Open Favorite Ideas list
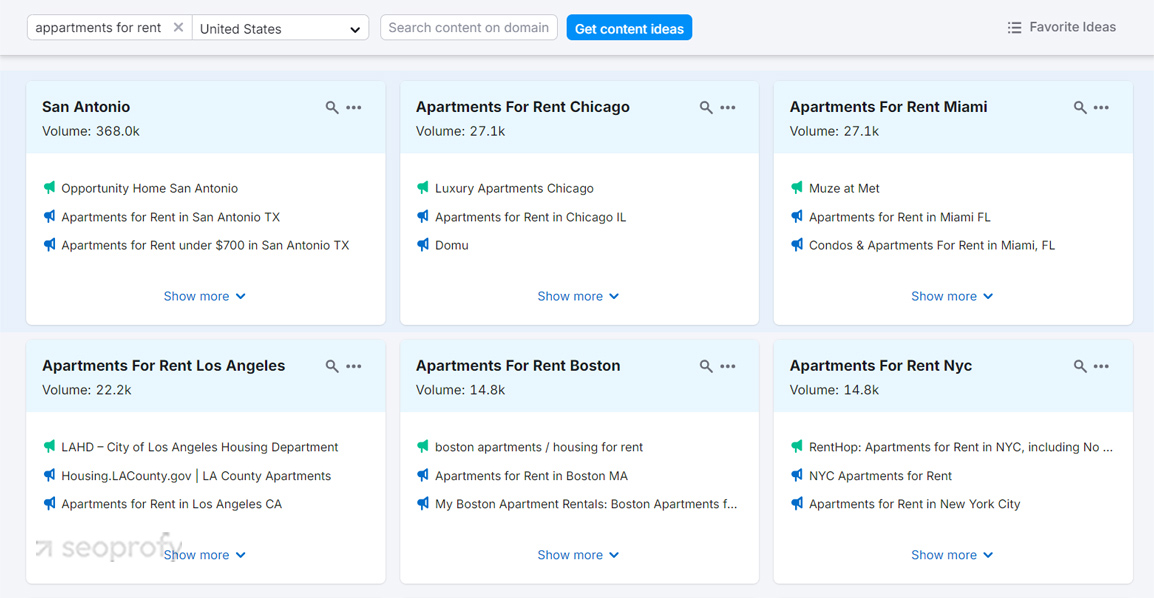Viewport: 1154px width, 598px height. click(1061, 27)
